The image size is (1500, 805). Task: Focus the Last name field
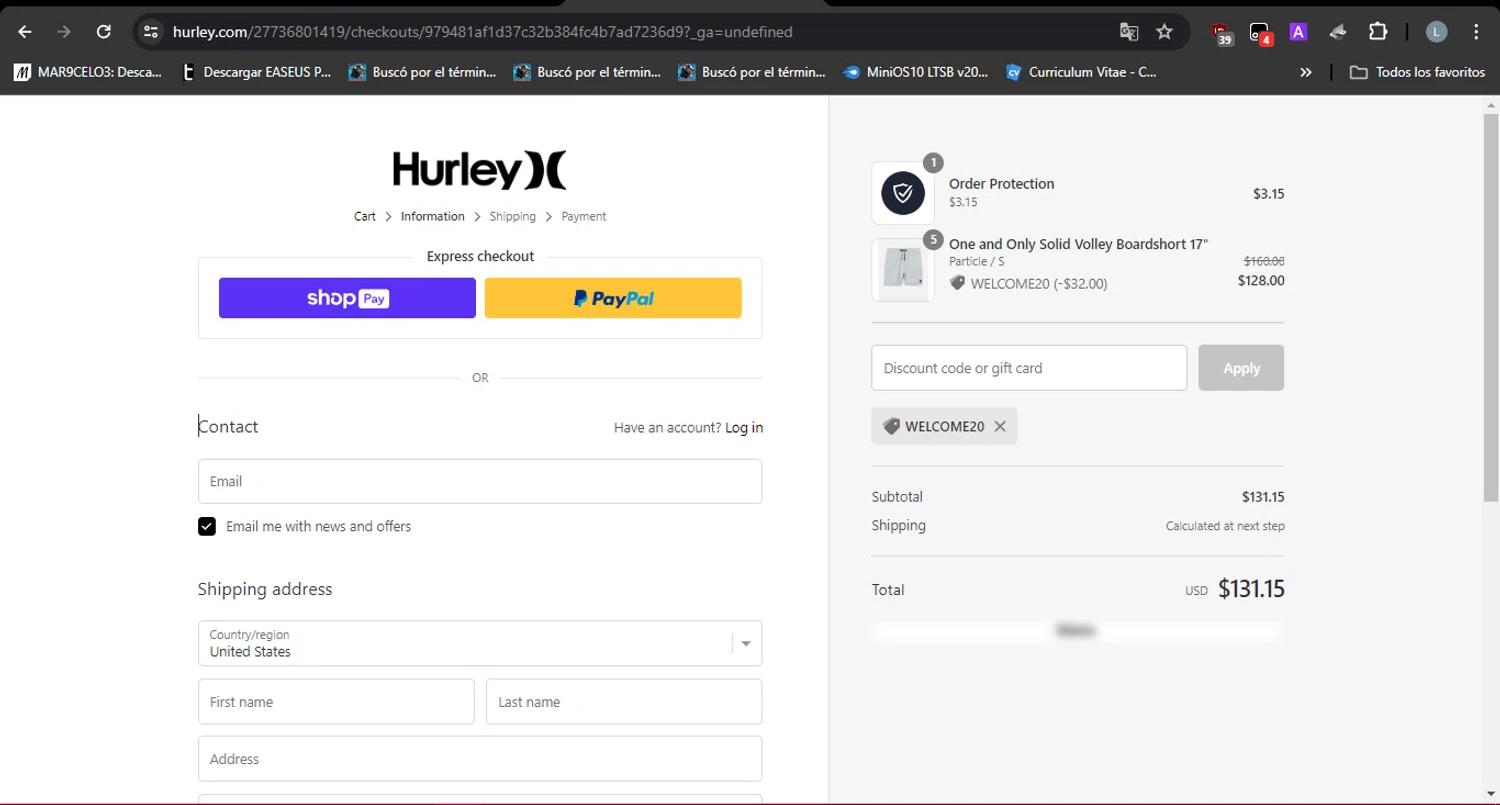pyautogui.click(x=624, y=702)
